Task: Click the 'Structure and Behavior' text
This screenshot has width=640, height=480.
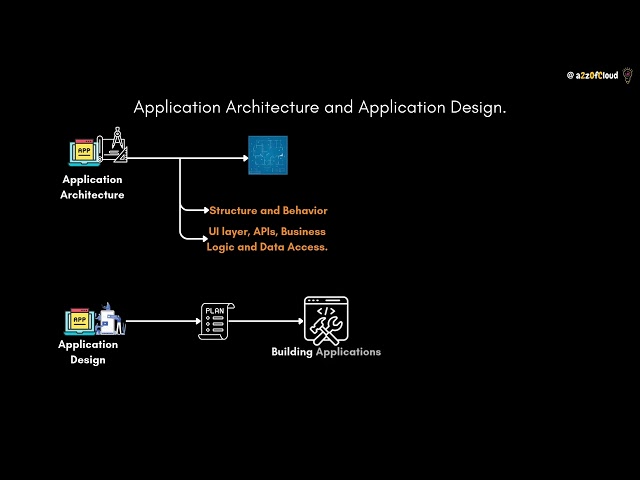Action: pos(268,211)
